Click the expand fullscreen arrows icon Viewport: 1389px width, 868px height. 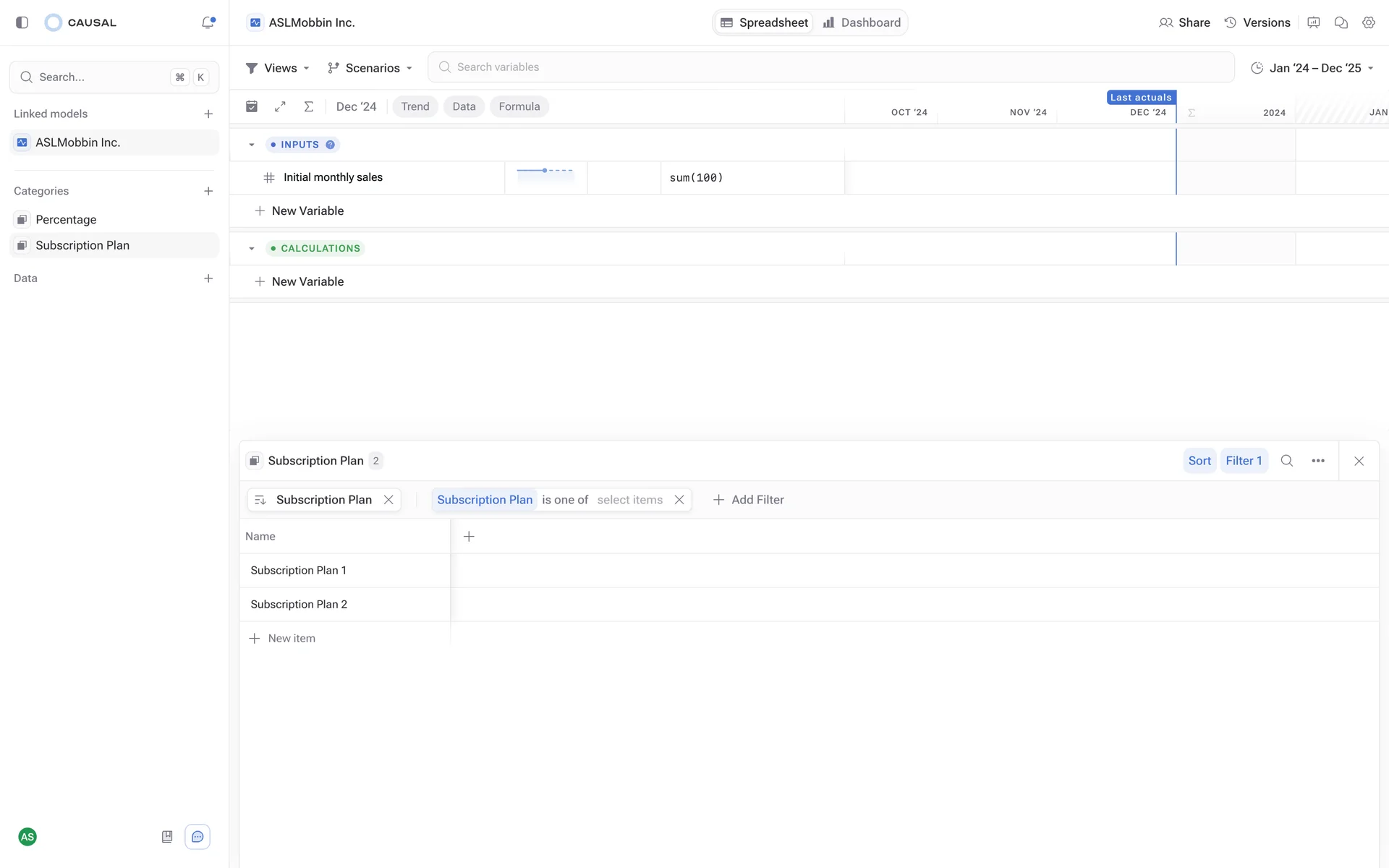pyautogui.click(x=280, y=106)
